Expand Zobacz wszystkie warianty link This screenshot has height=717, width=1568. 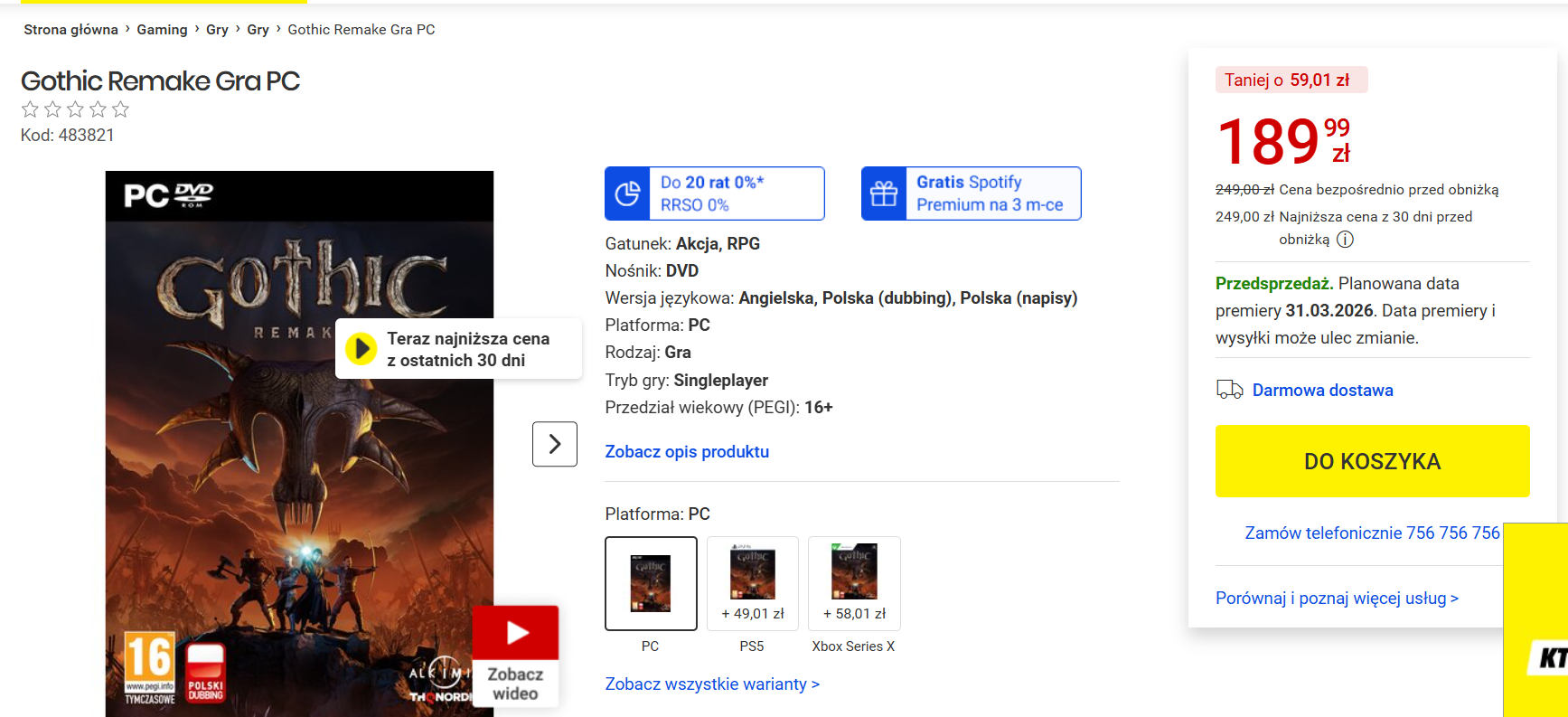(712, 684)
